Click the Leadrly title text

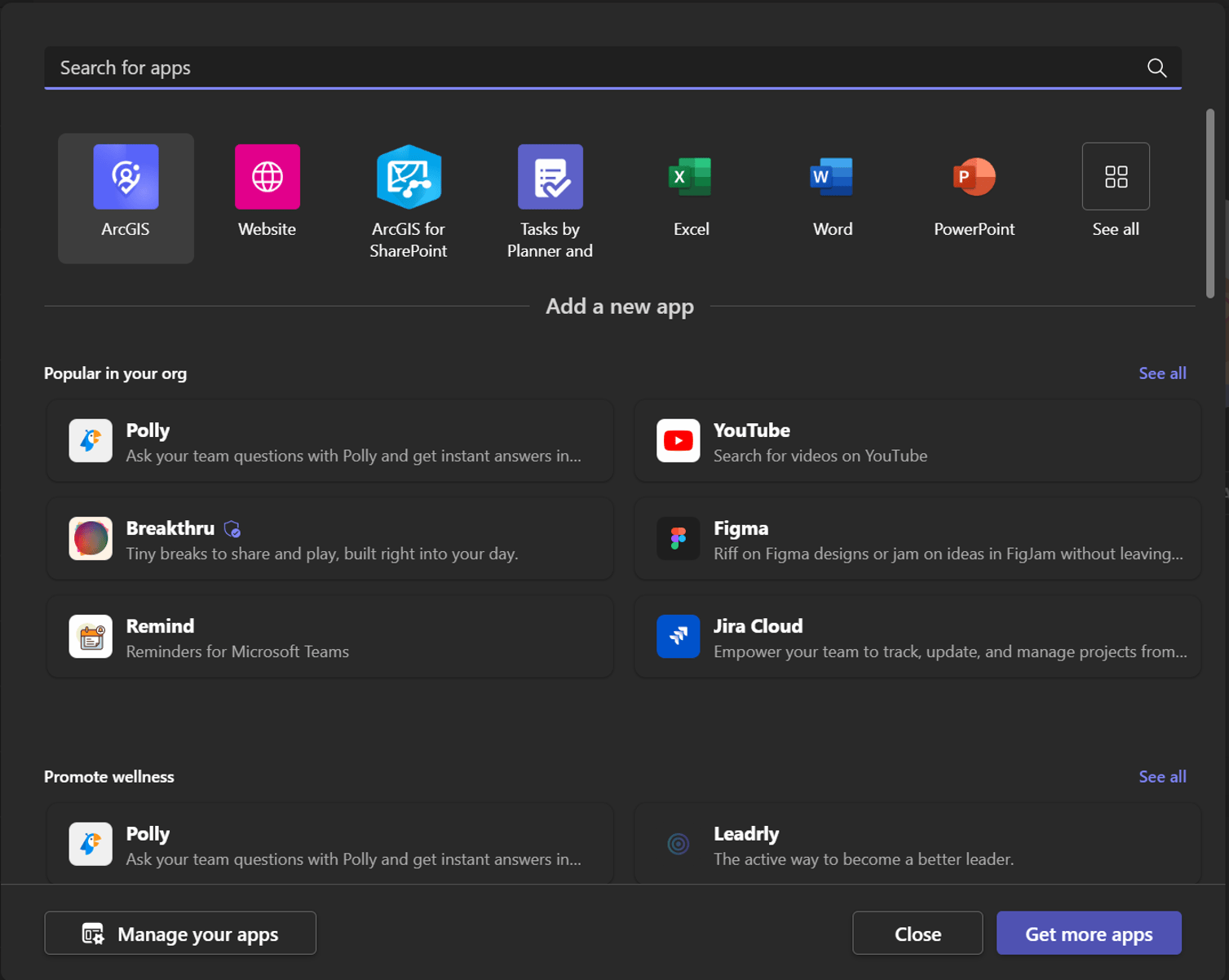pyautogui.click(x=746, y=834)
